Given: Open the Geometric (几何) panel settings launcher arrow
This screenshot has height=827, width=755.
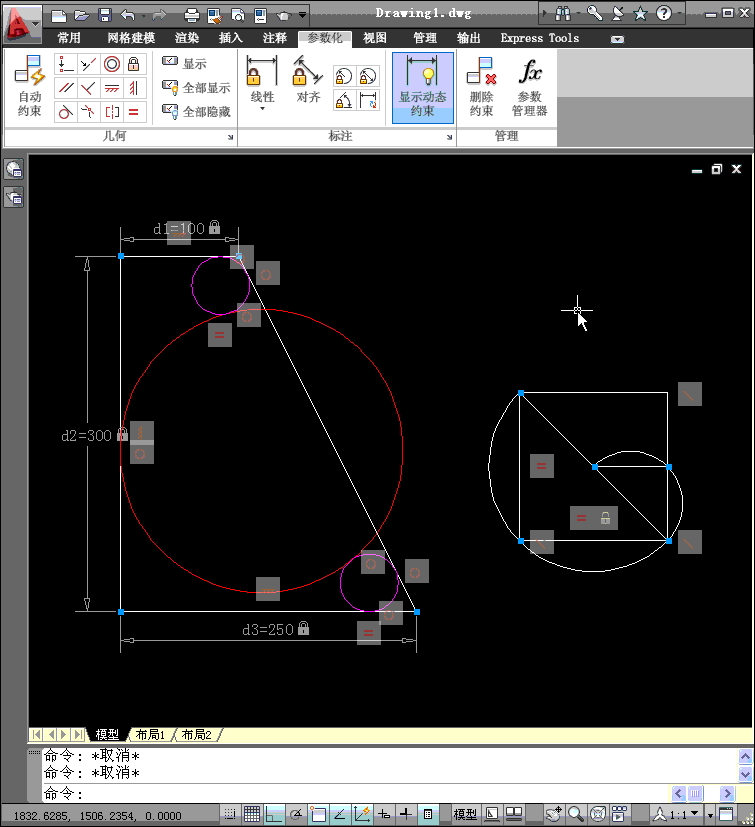Looking at the screenshot, I should click(x=231, y=137).
